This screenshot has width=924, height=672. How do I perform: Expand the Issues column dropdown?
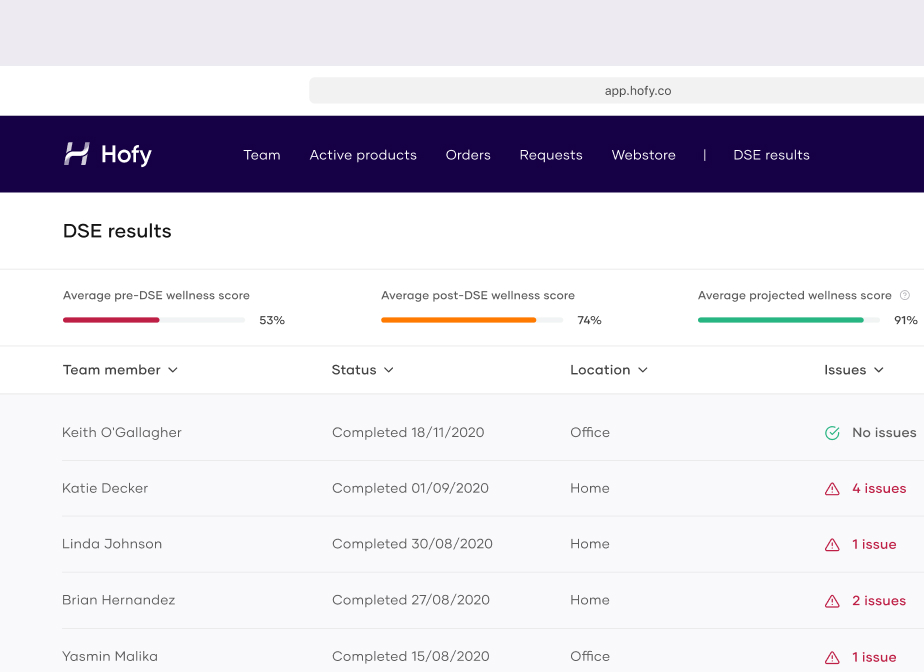click(x=879, y=370)
